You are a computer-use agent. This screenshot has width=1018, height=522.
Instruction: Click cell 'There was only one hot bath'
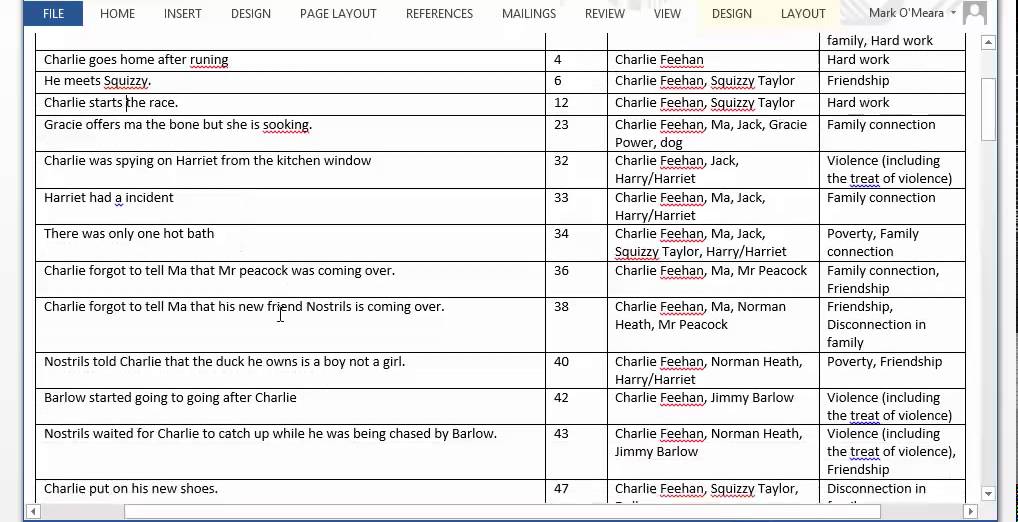[x=291, y=243]
